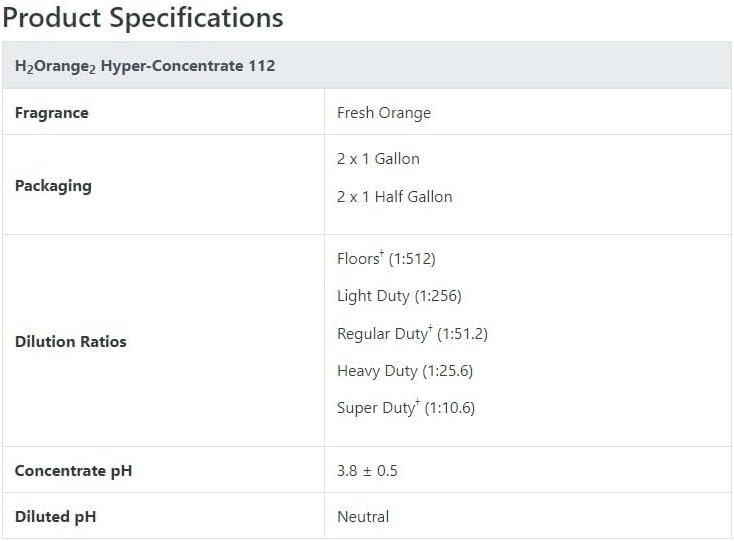Select the Regular Duty (1:51.2) entry
The width and height of the screenshot is (734, 541).
(x=412, y=334)
